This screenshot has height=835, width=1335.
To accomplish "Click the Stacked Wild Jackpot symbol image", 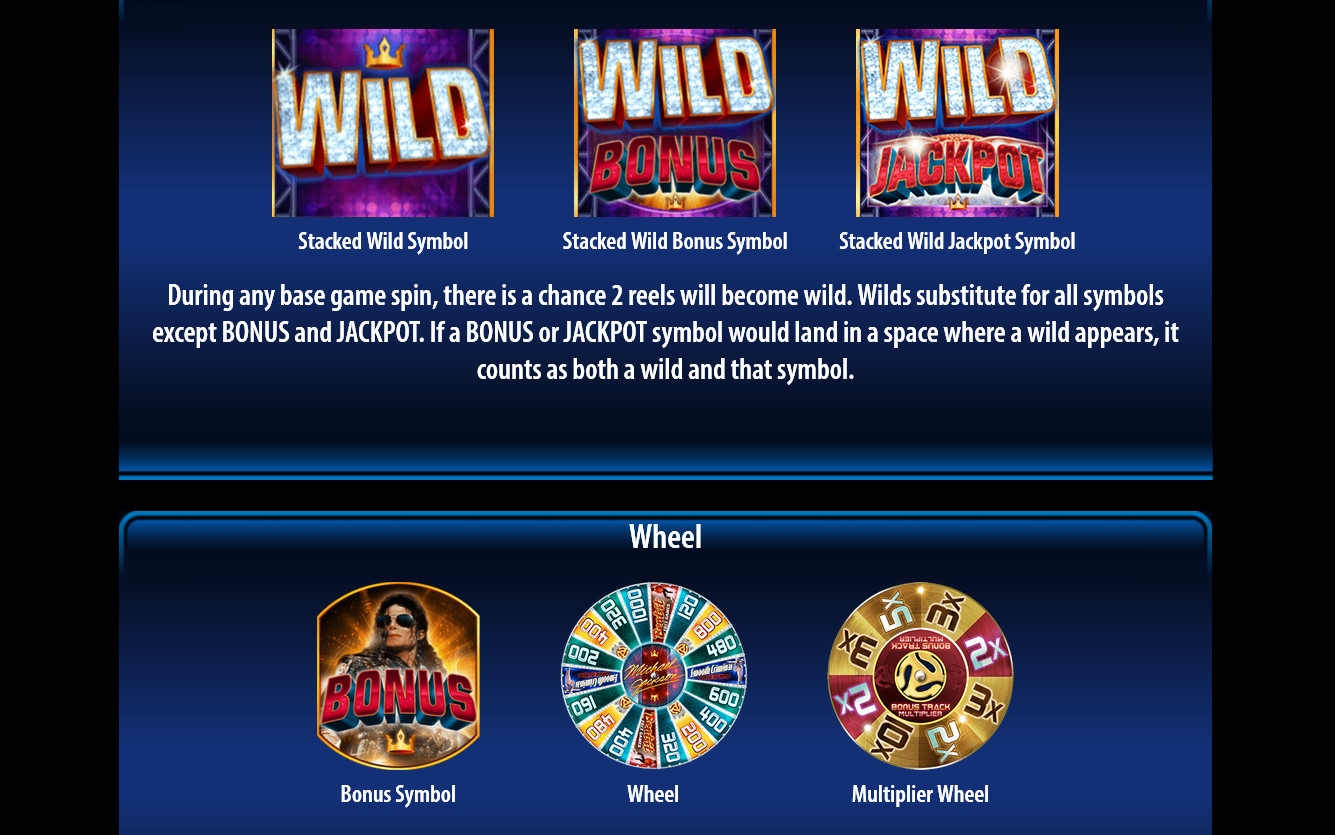I will [957, 123].
